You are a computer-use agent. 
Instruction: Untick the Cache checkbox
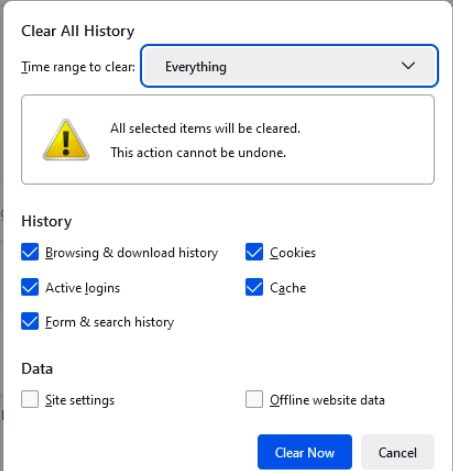(x=254, y=287)
